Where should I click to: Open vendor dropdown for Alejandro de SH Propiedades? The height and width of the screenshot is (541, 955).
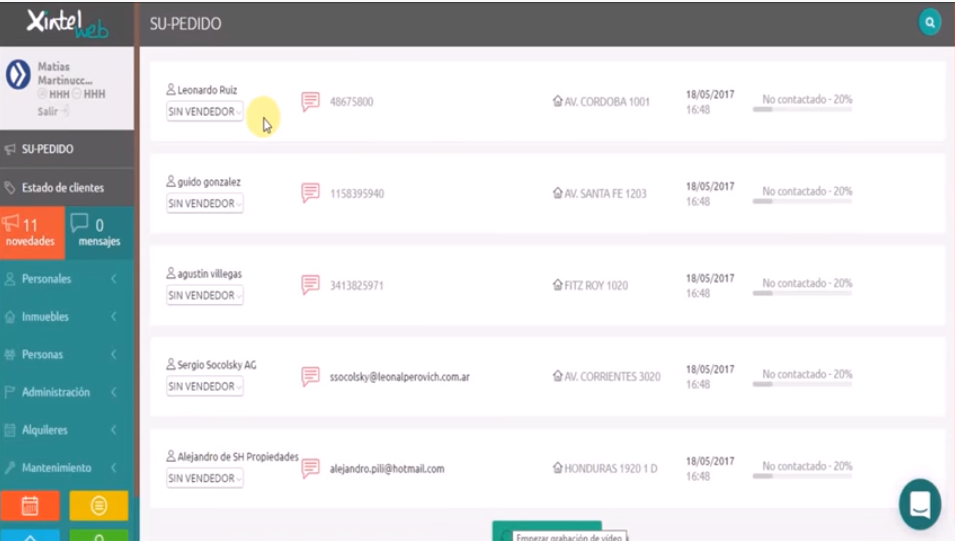coord(204,479)
